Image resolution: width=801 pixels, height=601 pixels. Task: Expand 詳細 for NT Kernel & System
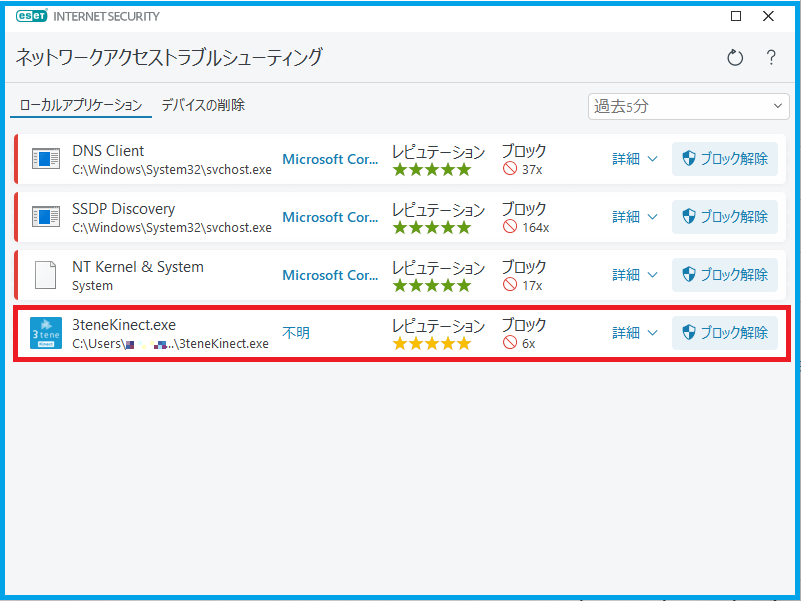(x=634, y=275)
